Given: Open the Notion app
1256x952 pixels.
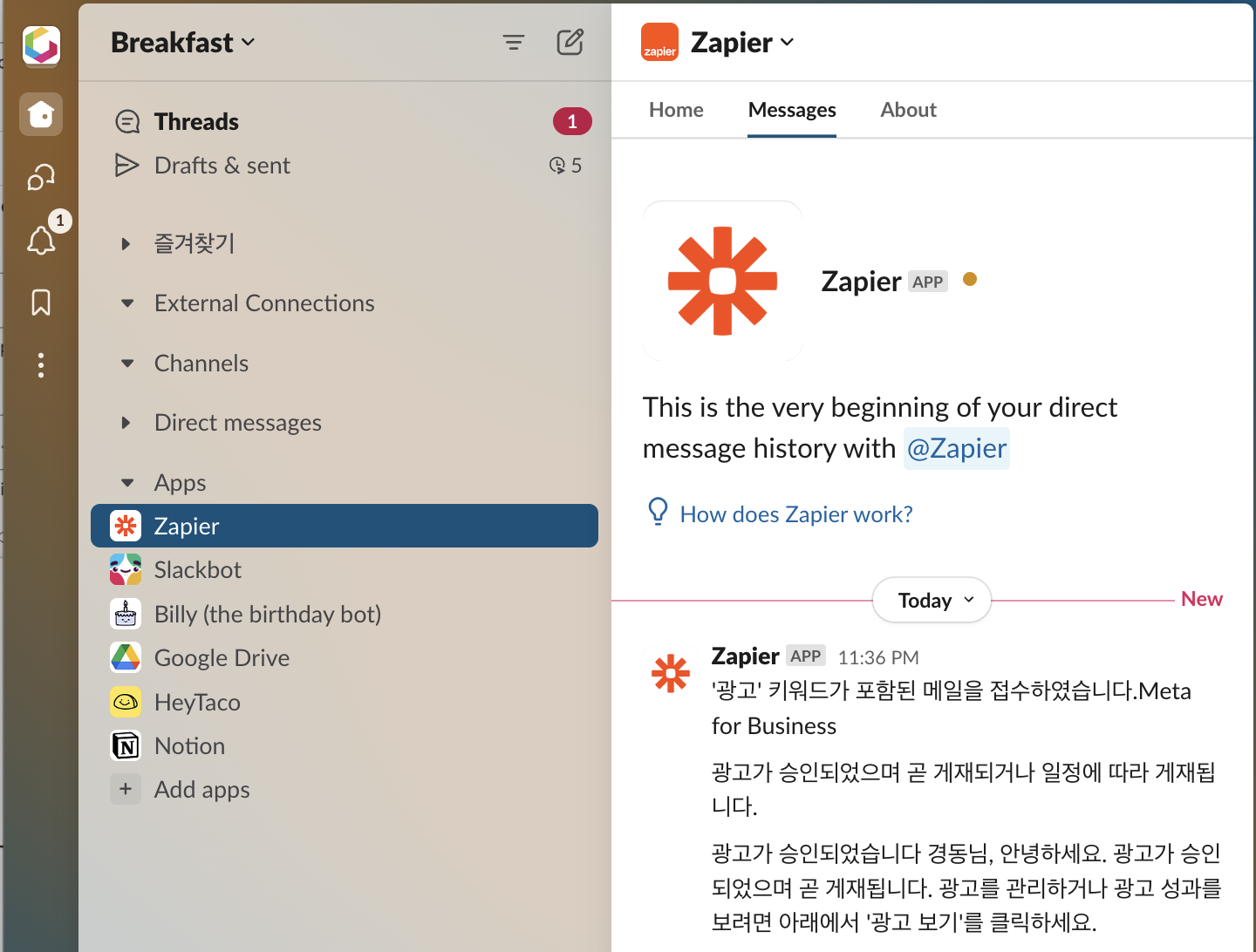Looking at the screenshot, I should (345, 745).
